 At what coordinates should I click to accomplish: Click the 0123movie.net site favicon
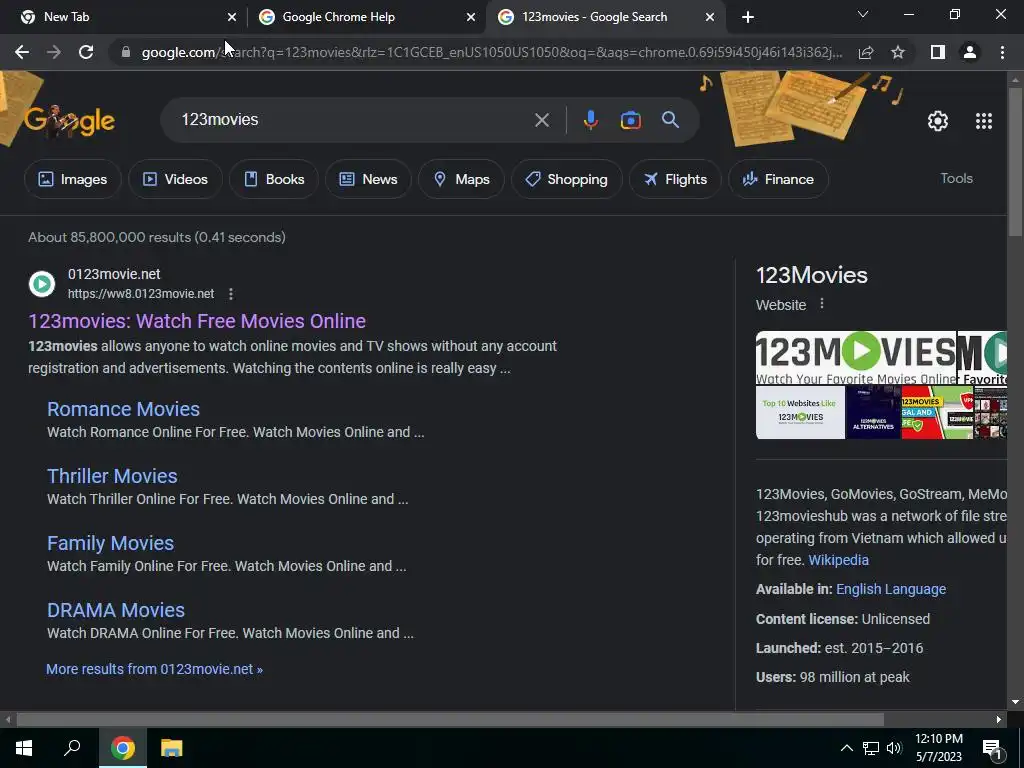point(42,284)
